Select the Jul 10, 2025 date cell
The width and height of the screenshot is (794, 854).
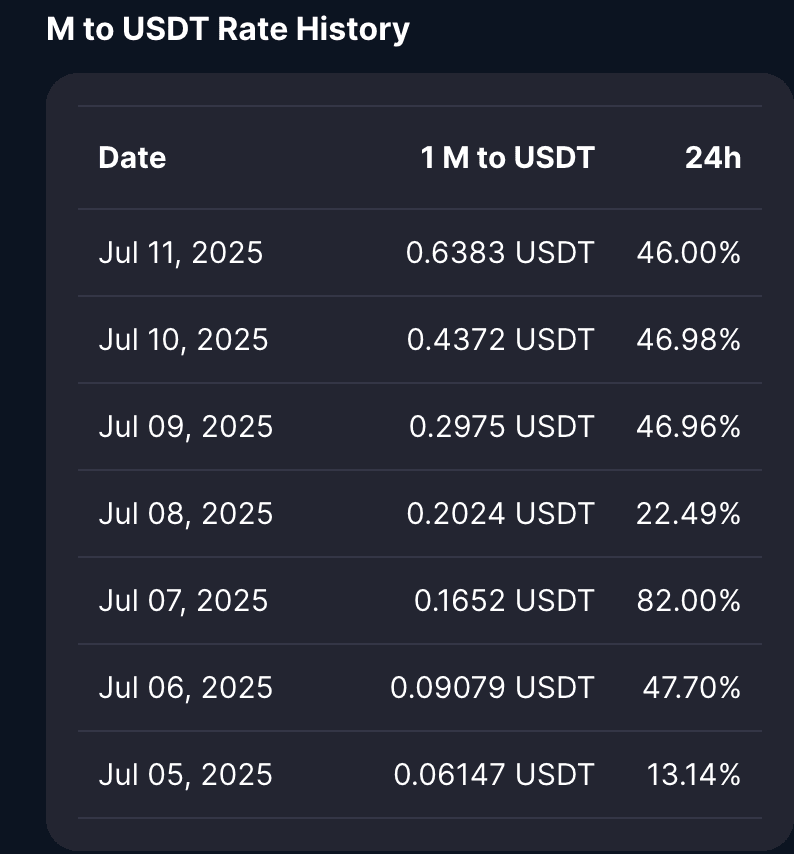[x=183, y=340]
